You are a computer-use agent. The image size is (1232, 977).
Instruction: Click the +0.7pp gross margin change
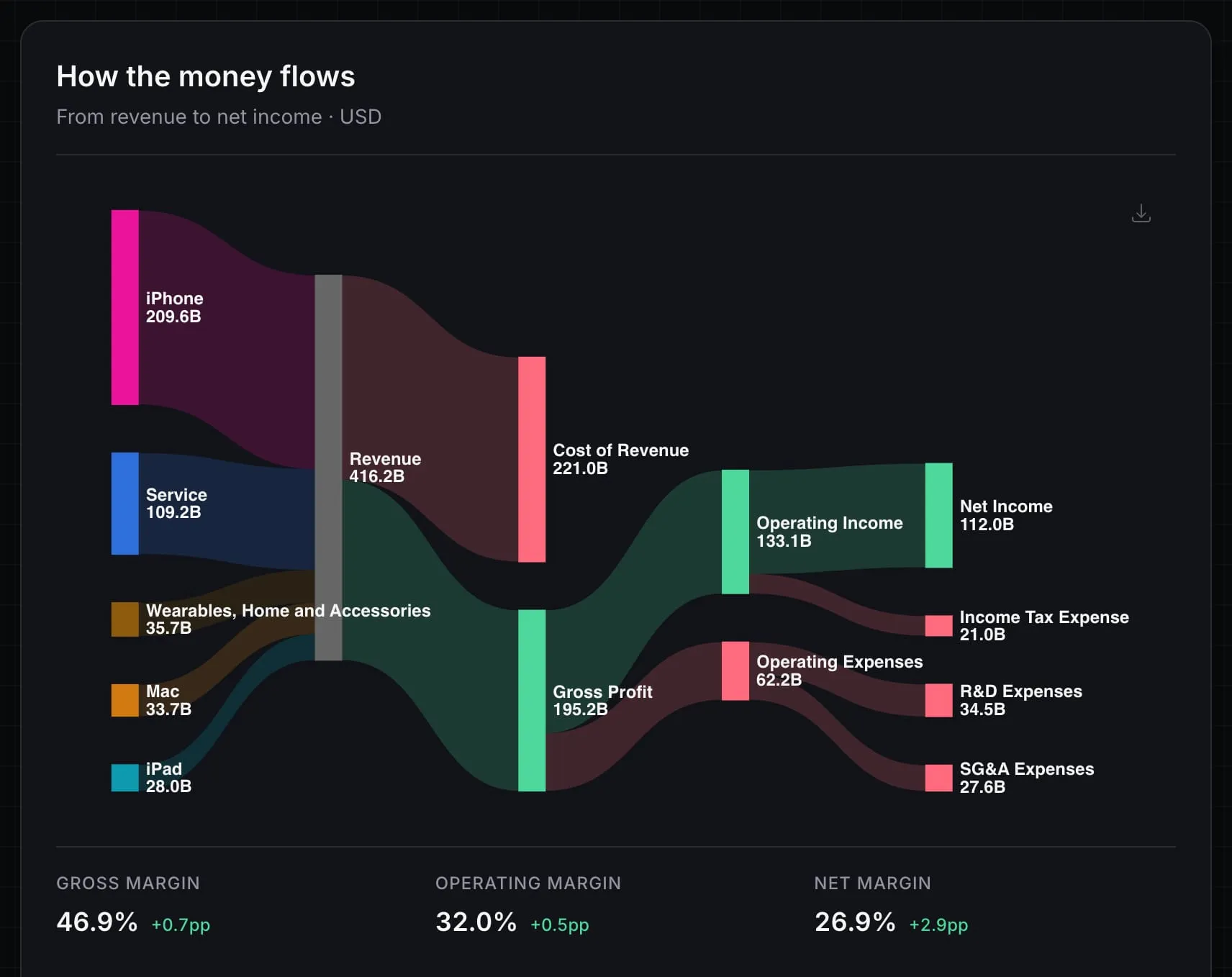coord(181,924)
